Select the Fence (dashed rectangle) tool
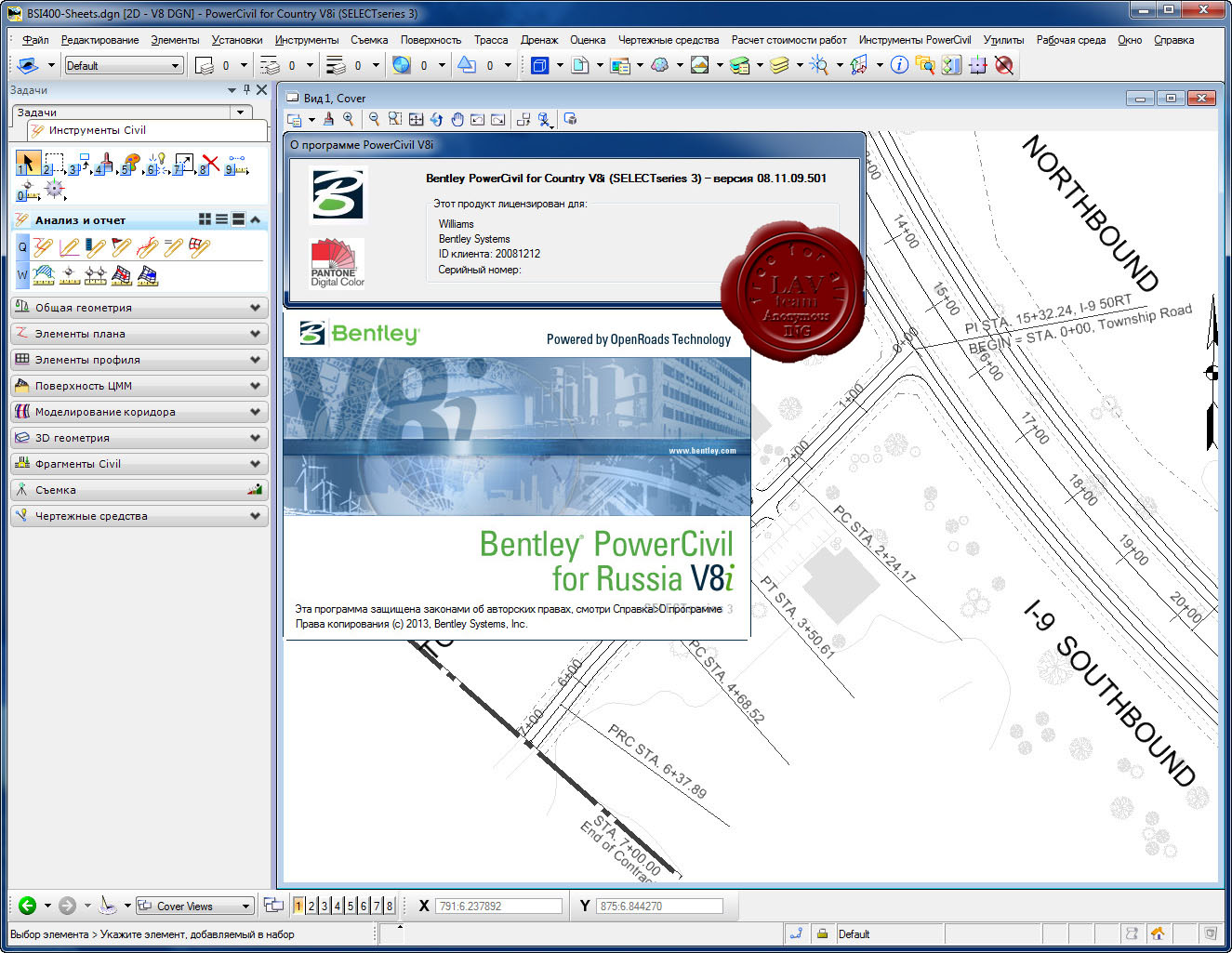This screenshot has height=953, width=1232. click(54, 164)
